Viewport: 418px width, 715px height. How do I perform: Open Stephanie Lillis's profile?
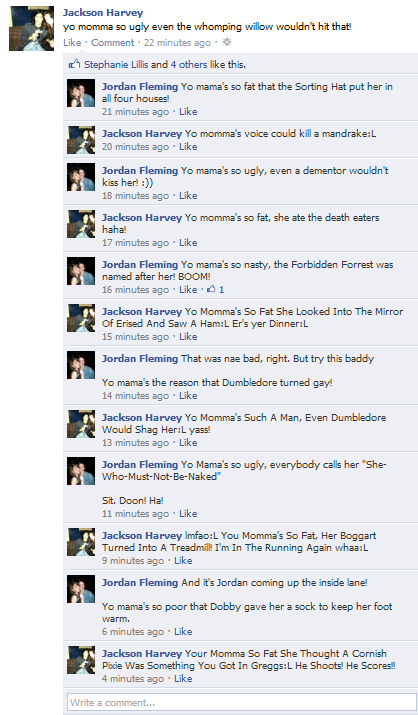(x=116, y=64)
